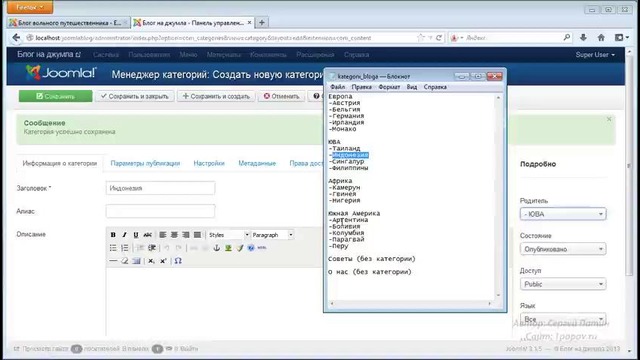Image resolution: width=640 pixels, height=360 pixels.
Task: Open Справка menu in Notepad
Action: tap(435, 87)
